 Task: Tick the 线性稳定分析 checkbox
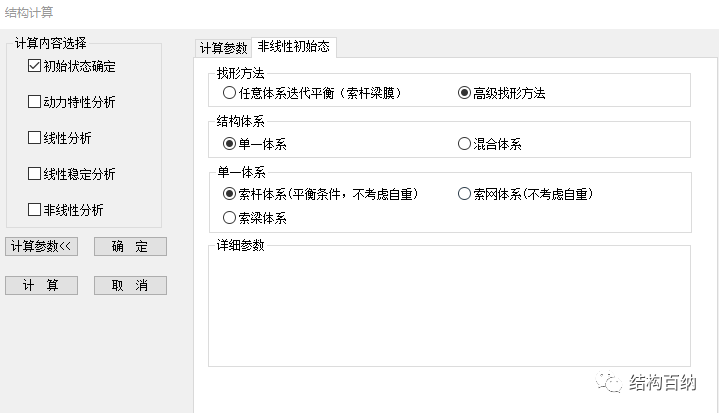[x=34, y=174]
